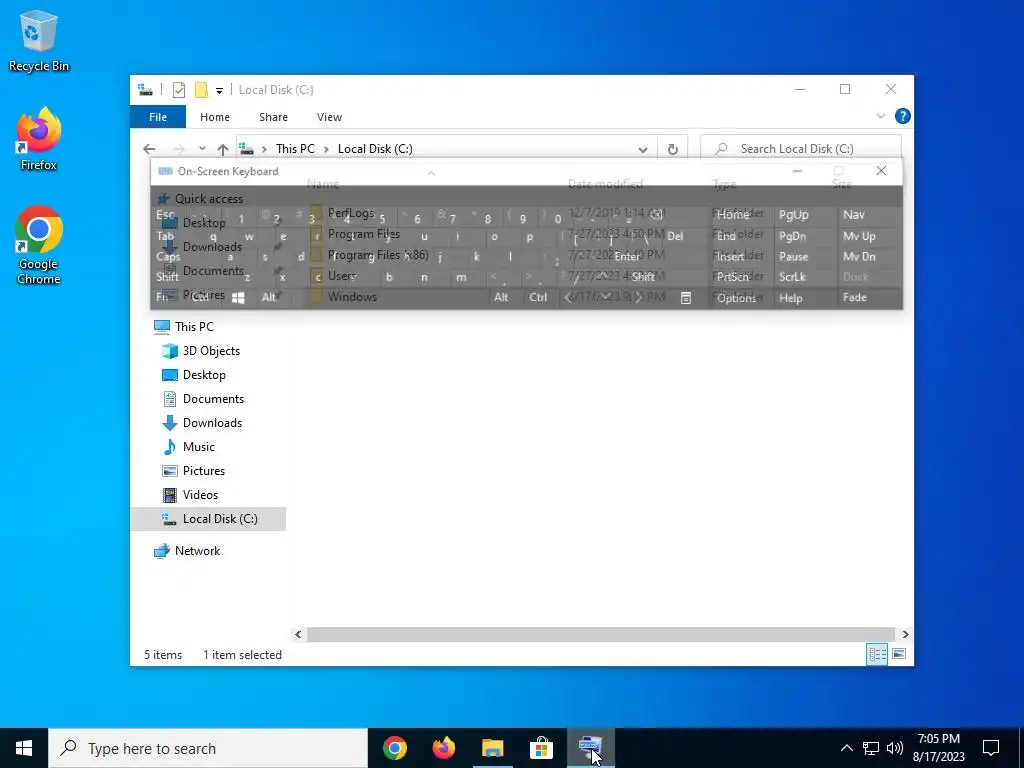
Task: Toggle ScrLk on the On-Screen Keyboard
Action: click(x=792, y=277)
